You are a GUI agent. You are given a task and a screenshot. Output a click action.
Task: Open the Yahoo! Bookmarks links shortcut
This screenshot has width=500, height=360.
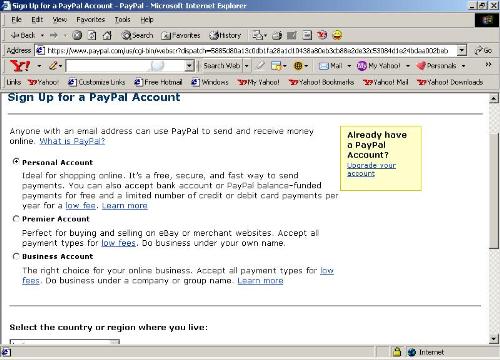coord(321,82)
